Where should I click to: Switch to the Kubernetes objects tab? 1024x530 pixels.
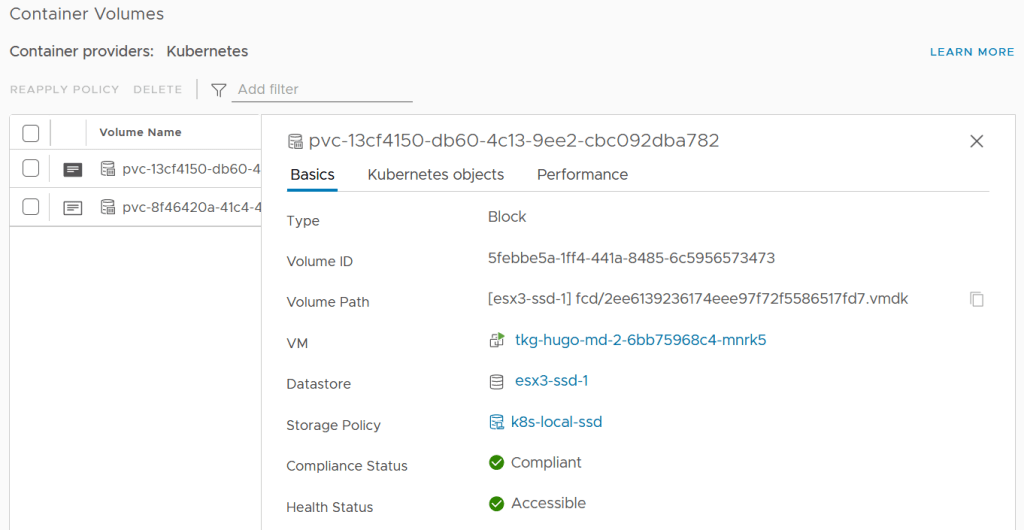(435, 175)
